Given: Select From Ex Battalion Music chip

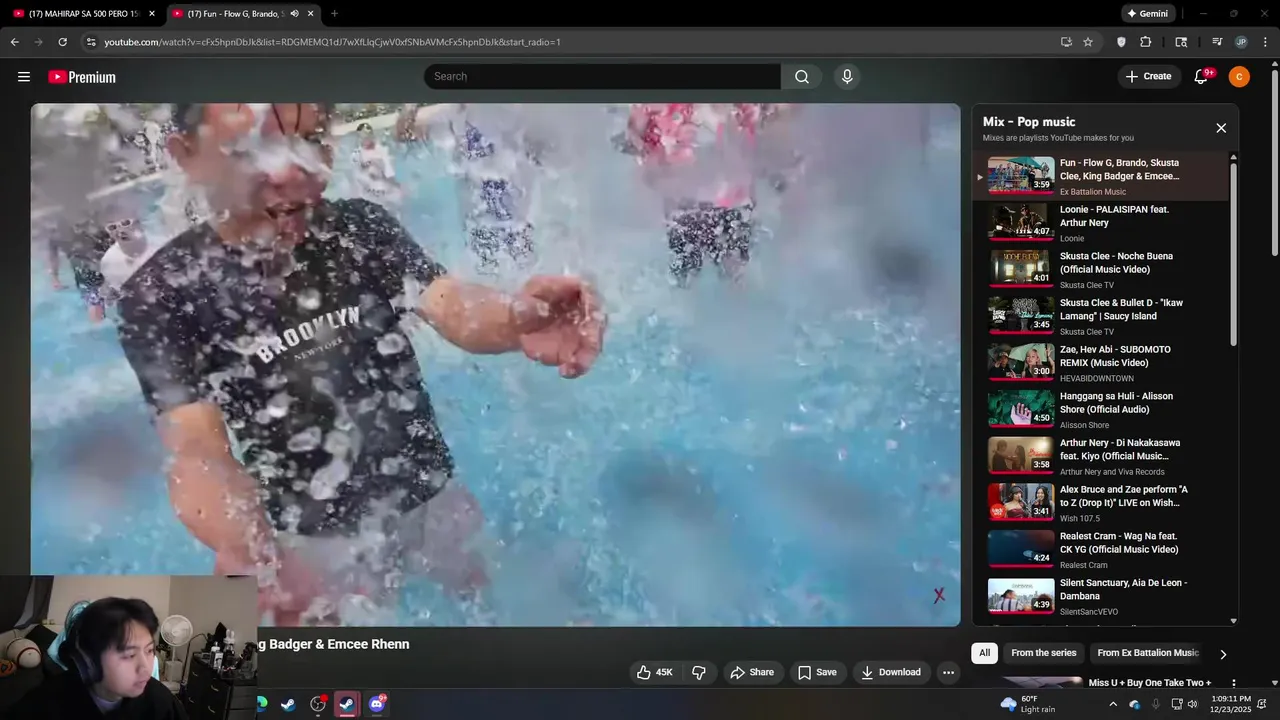Looking at the screenshot, I should pos(1147,653).
